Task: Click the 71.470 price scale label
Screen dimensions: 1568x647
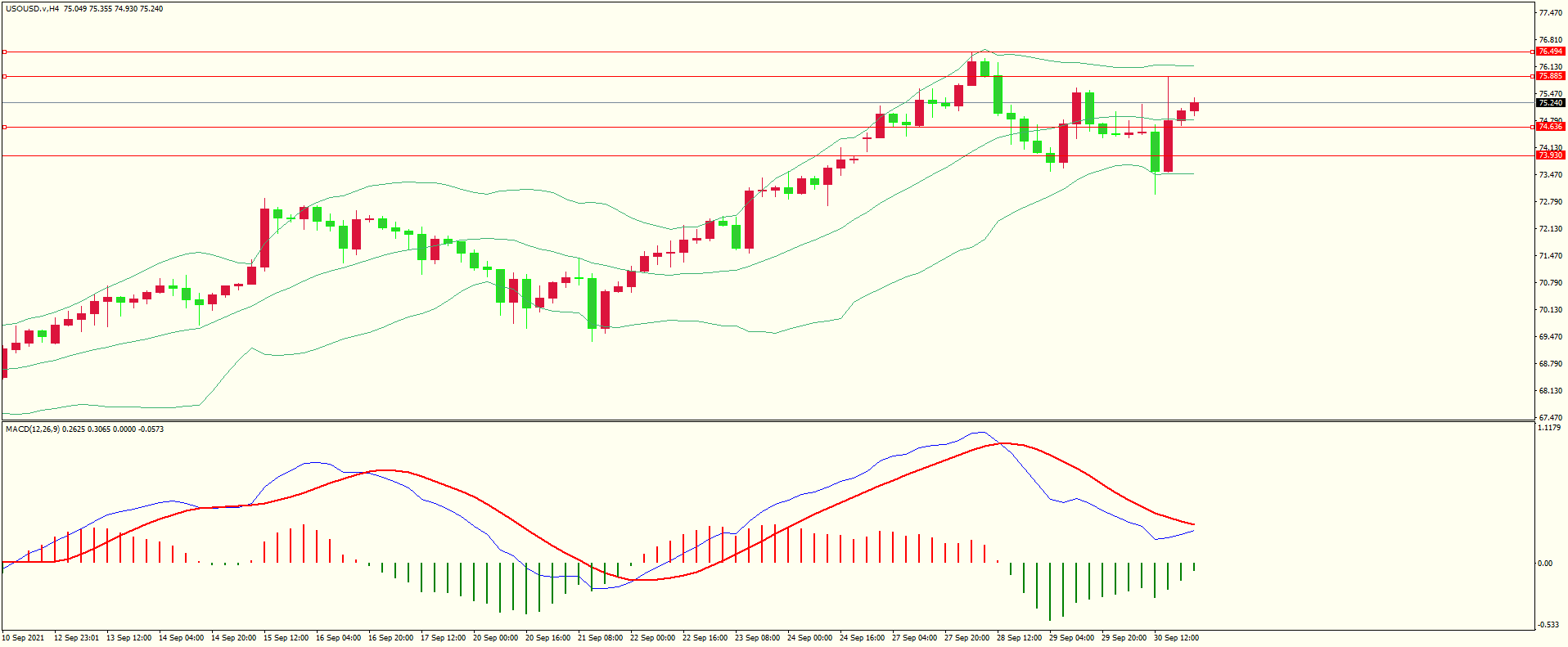Action: pyautogui.click(x=1551, y=256)
